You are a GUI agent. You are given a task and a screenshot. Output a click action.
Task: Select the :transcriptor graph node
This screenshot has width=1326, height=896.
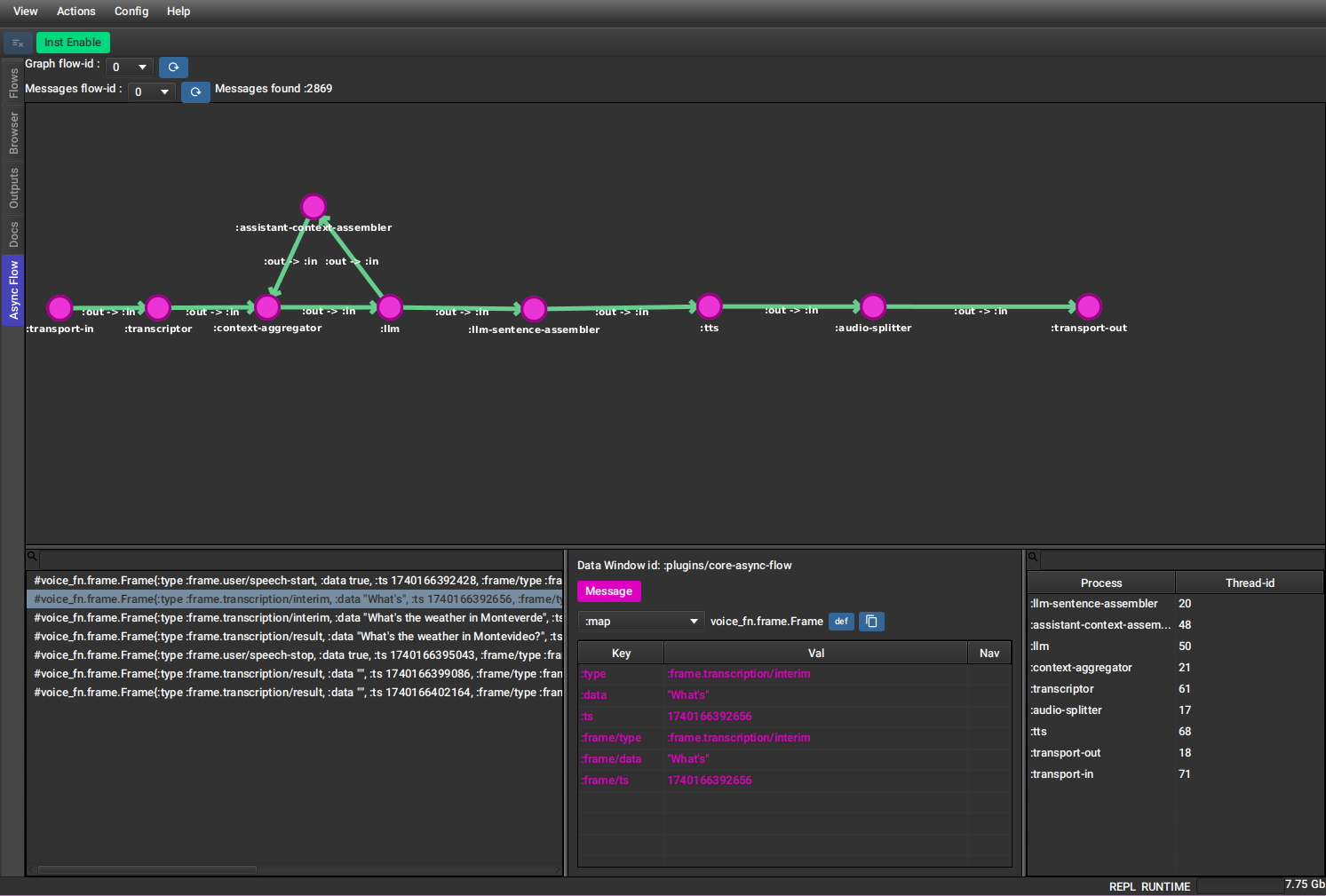pos(158,307)
